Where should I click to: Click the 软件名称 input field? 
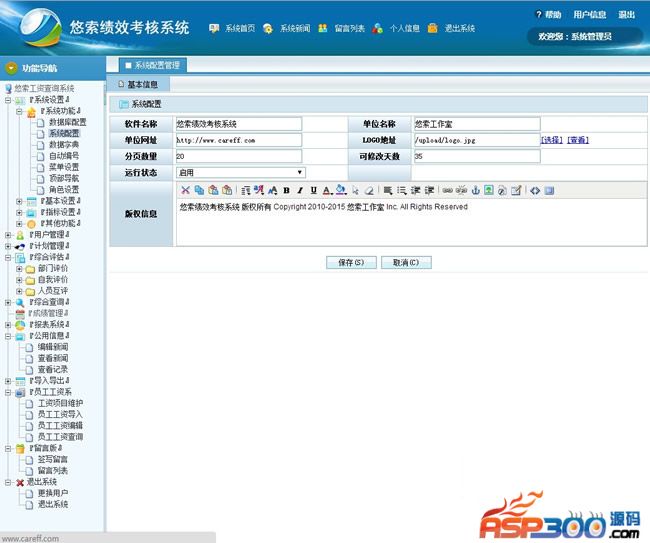tap(239, 124)
